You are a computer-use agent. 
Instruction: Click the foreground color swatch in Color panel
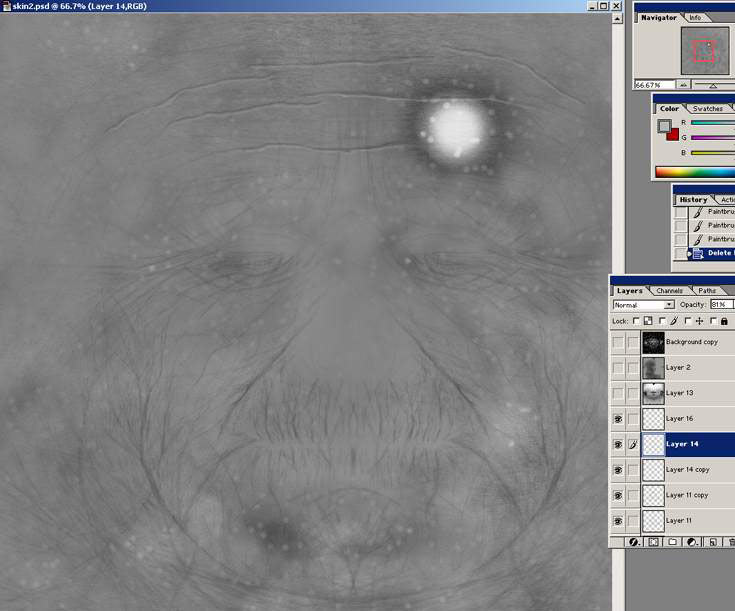664,127
